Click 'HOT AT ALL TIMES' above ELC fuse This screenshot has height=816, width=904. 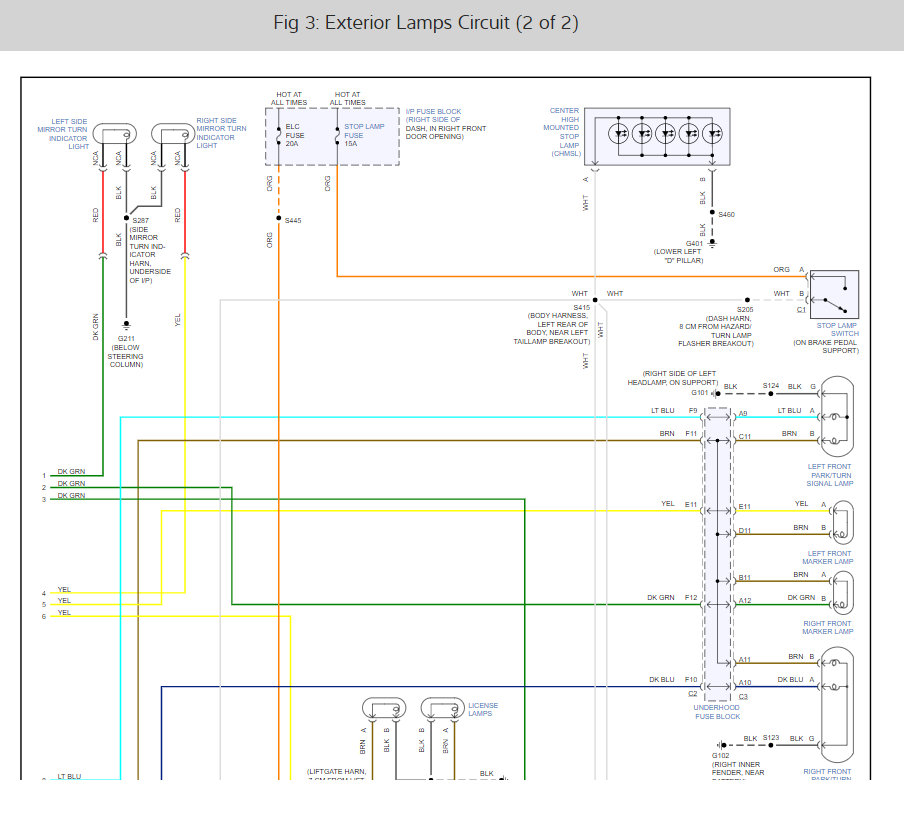289,99
